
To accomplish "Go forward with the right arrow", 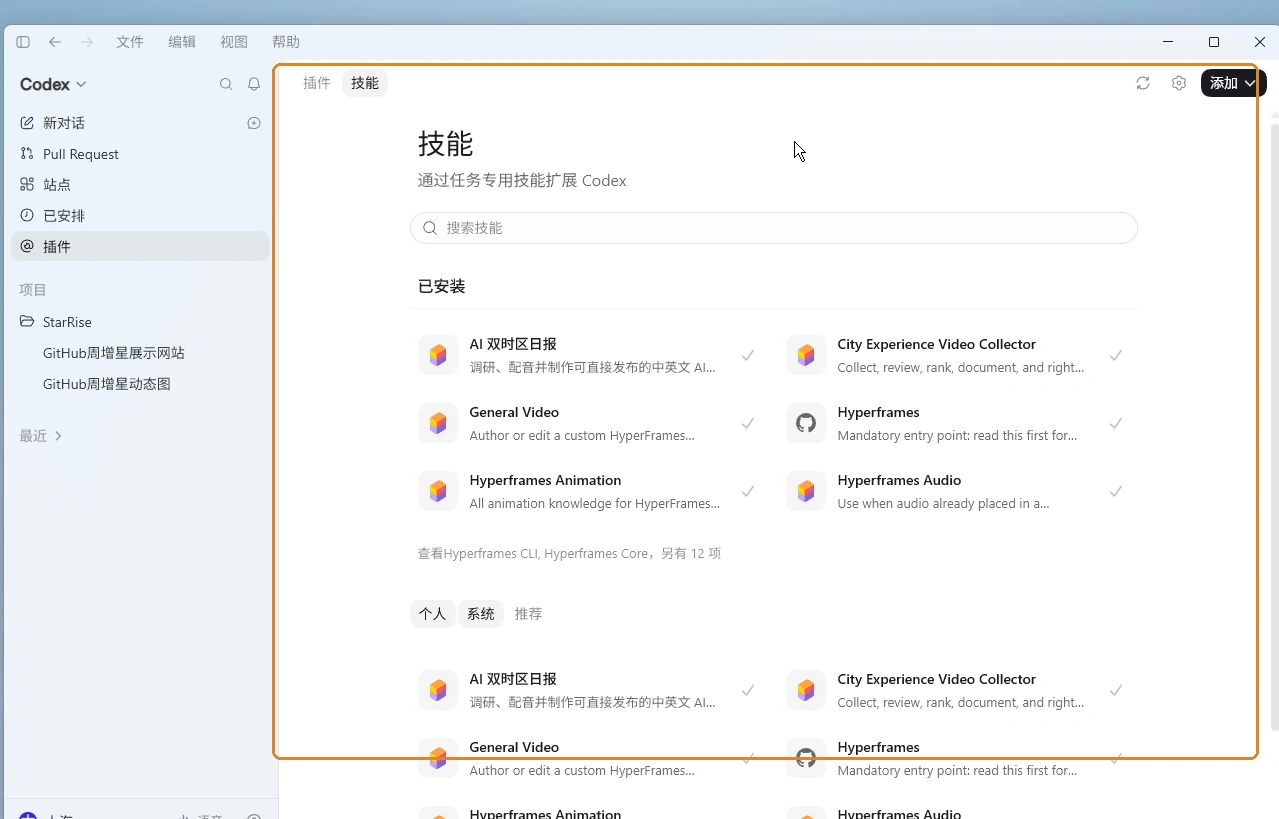I will [87, 42].
